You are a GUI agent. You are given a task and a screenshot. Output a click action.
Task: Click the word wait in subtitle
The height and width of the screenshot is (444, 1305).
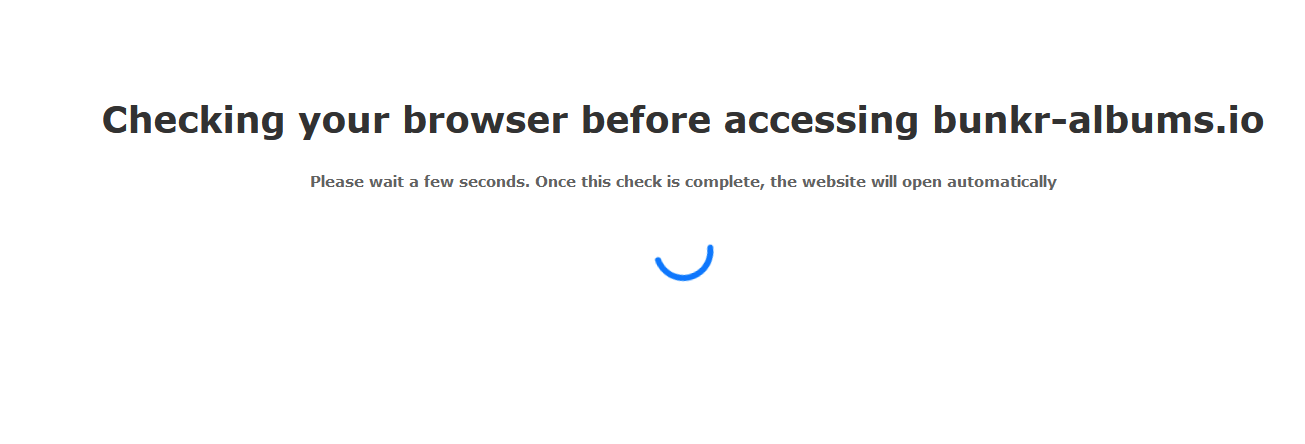[x=382, y=182]
